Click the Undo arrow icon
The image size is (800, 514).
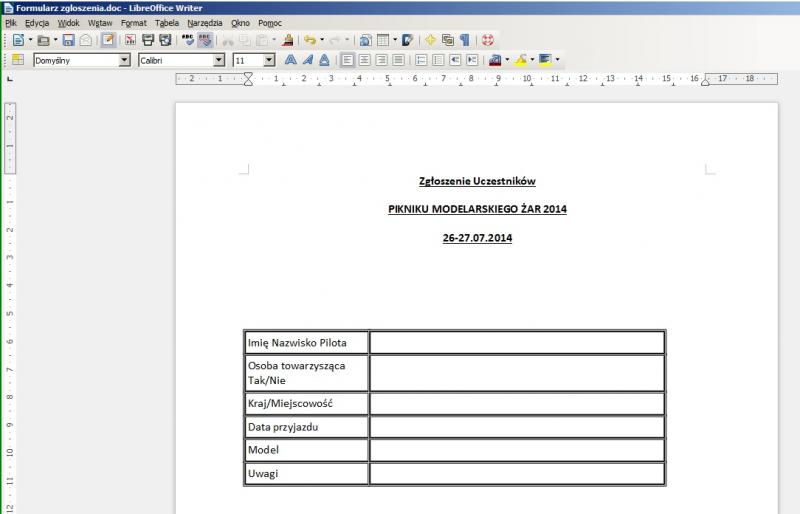click(x=309, y=40)
